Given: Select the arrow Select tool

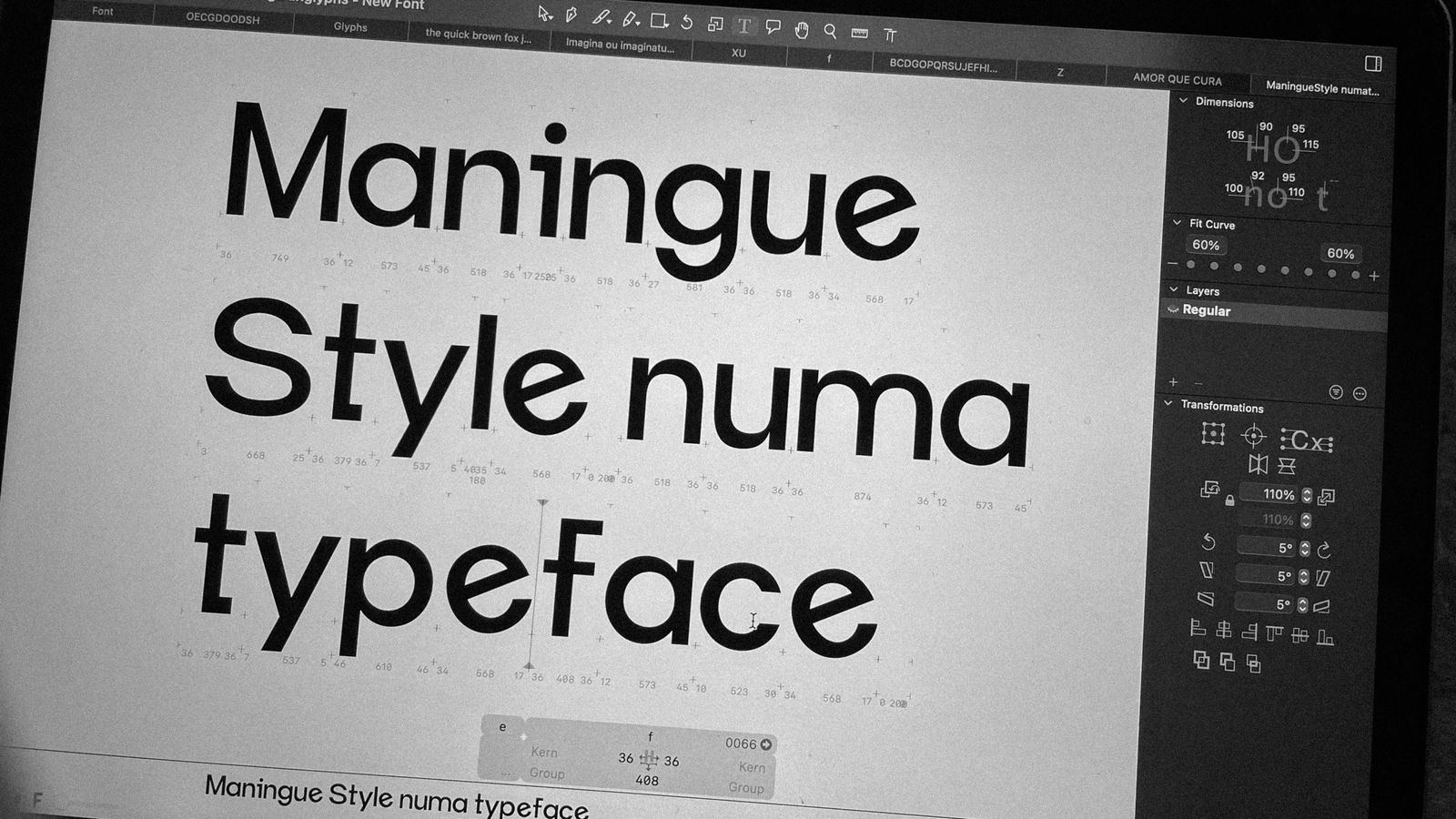Looking at the screenshot, I should [544, 14].
